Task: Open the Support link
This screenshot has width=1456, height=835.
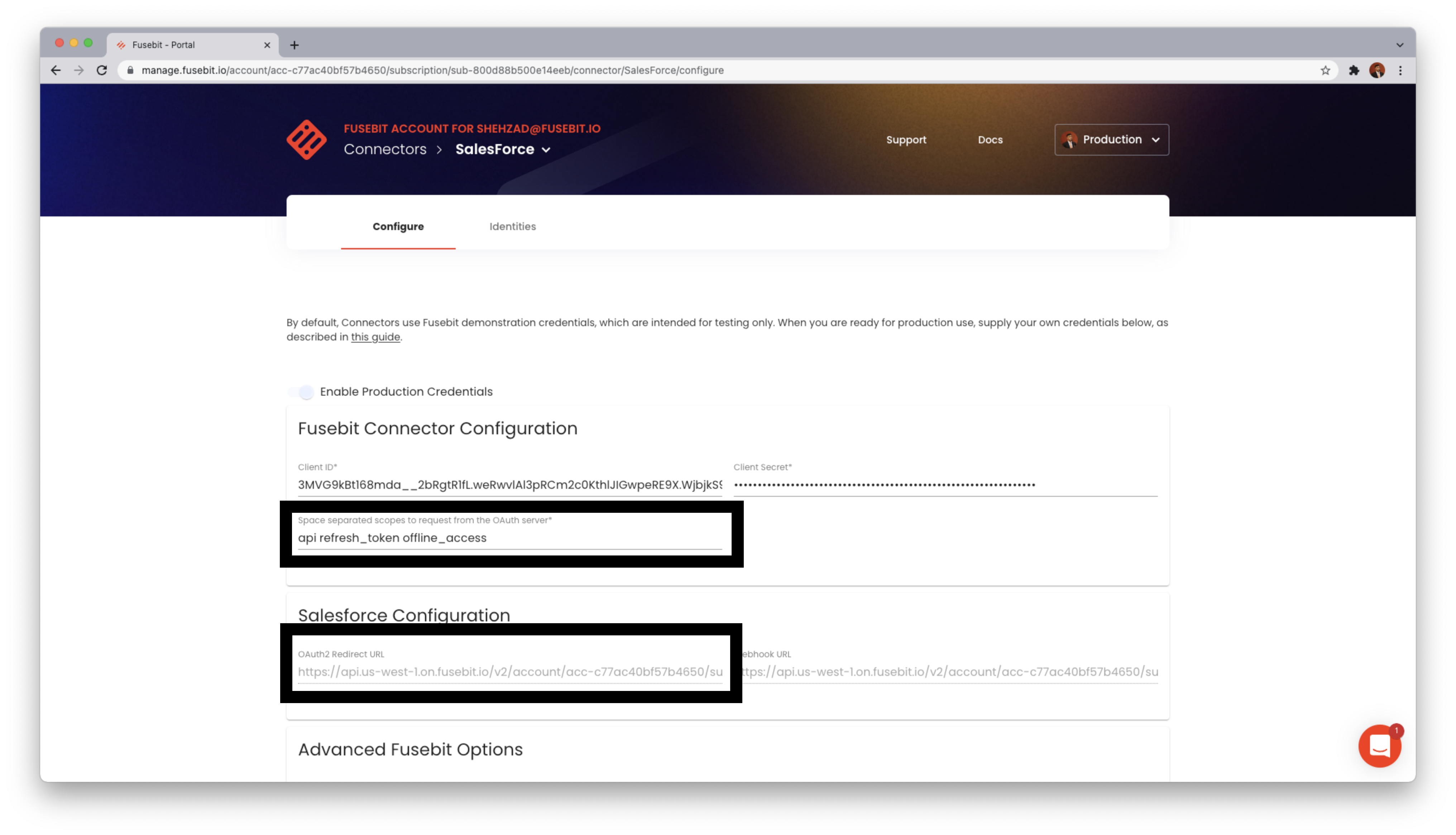Action: pyautogui.click(x=906, y=140)
